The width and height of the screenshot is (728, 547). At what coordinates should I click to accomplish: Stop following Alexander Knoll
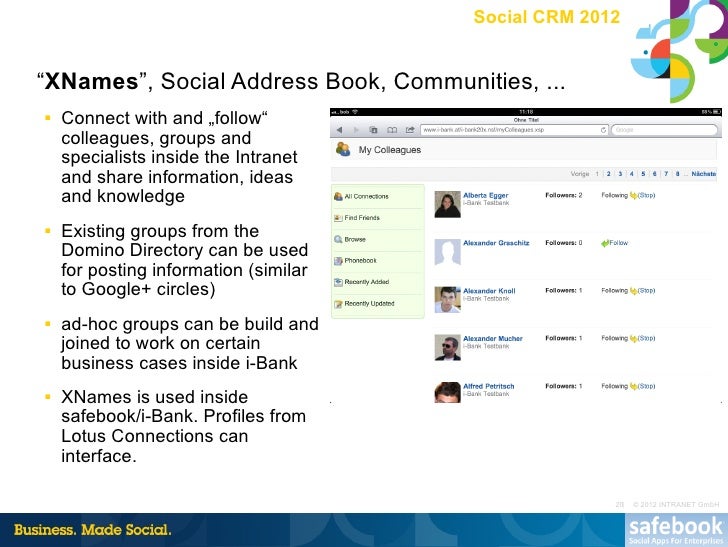click(646, 291)
